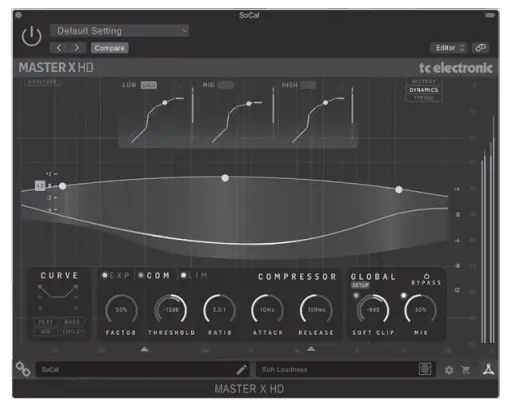Click the Release knob at 100ms
Viewport: 517px width, 416px height.
[x=316, y=310]
